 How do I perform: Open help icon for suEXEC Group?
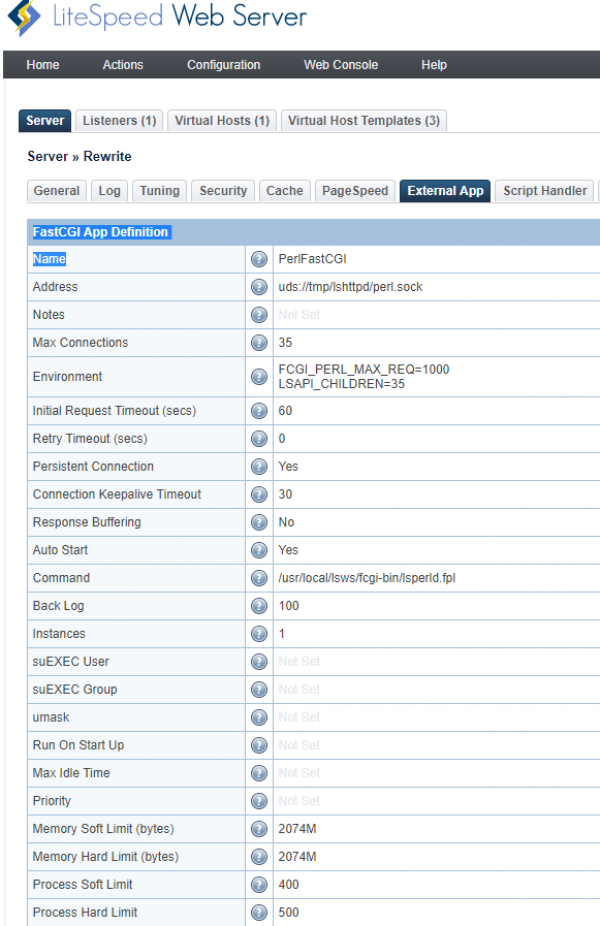pos(259,689)
